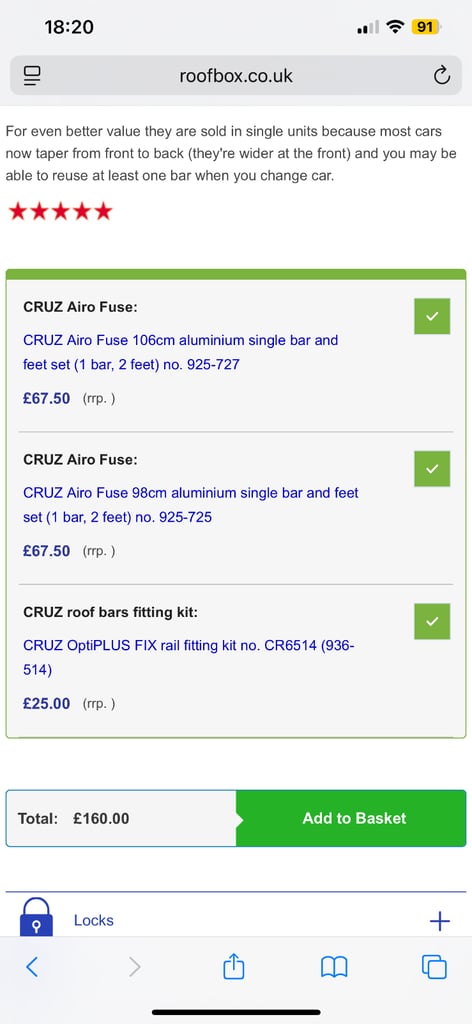Open Safari bookmarks book icon
This screenshot has height=1024, width=472.
[x=334, y=967]
